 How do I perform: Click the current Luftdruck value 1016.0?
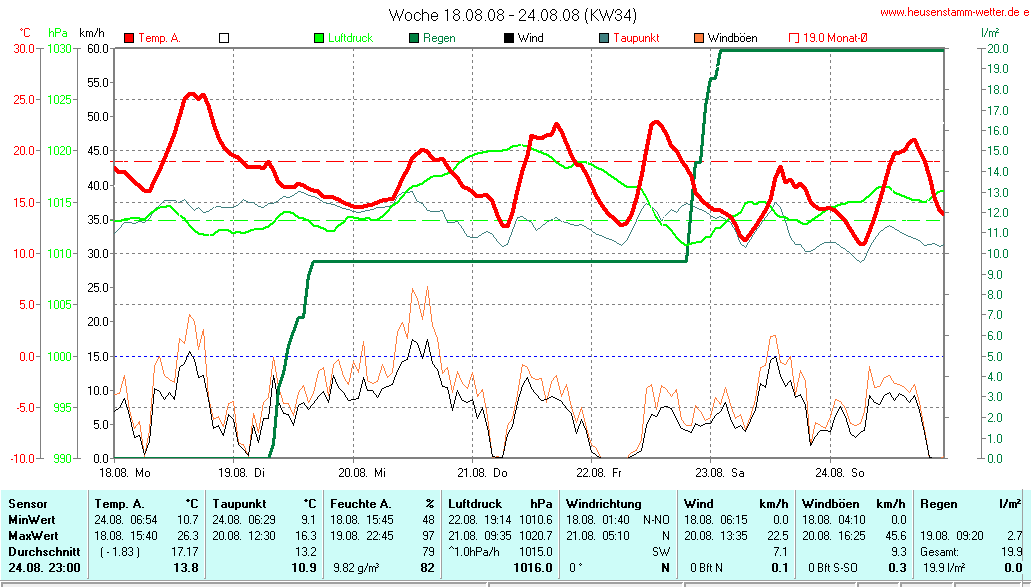tap(532, 568)
